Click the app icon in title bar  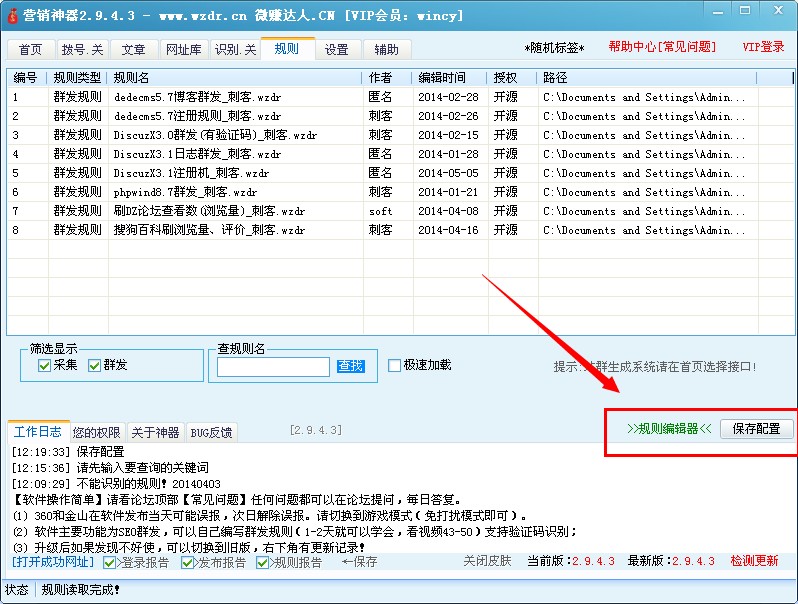(12, 16)
